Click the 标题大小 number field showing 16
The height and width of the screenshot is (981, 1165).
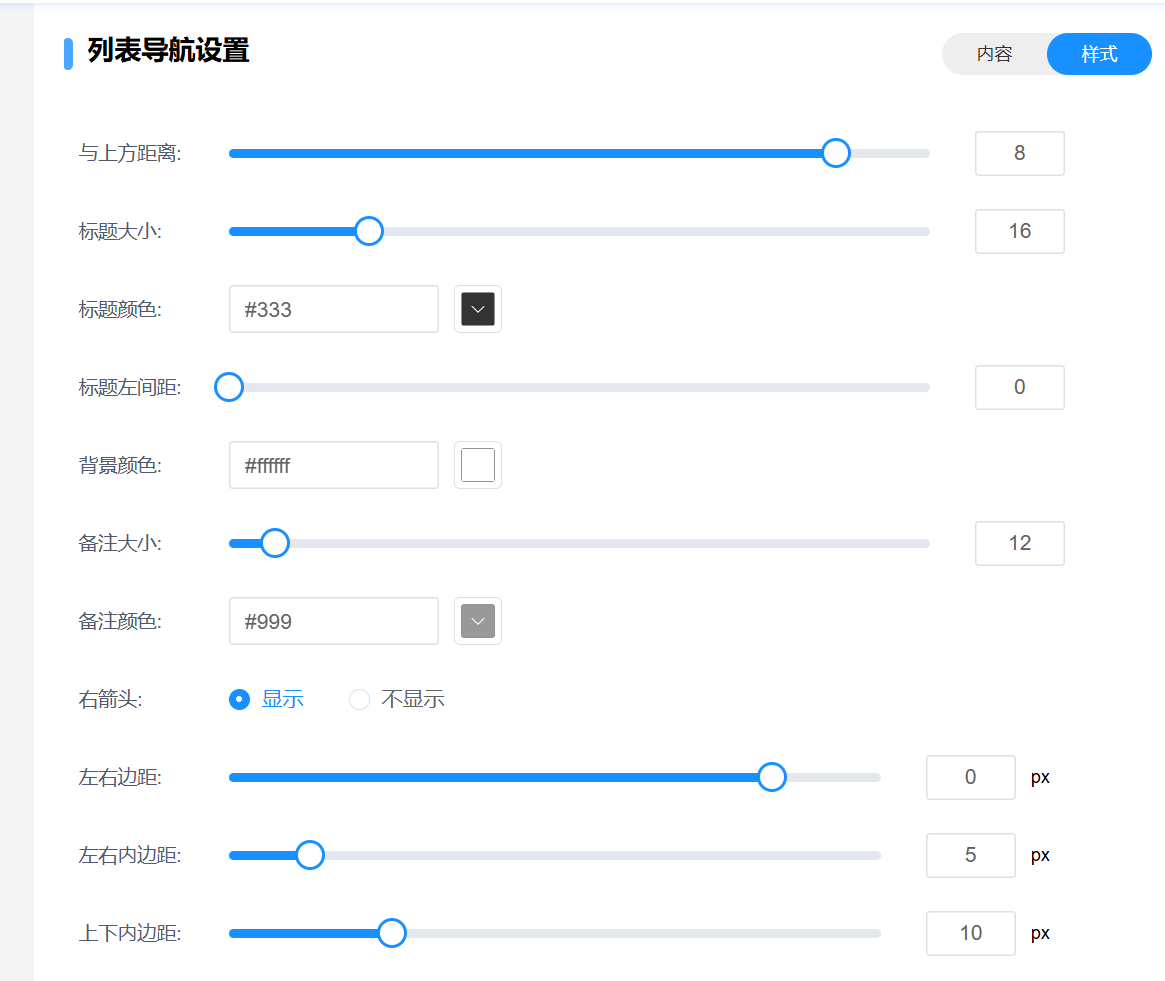(x=1019, y=231)
